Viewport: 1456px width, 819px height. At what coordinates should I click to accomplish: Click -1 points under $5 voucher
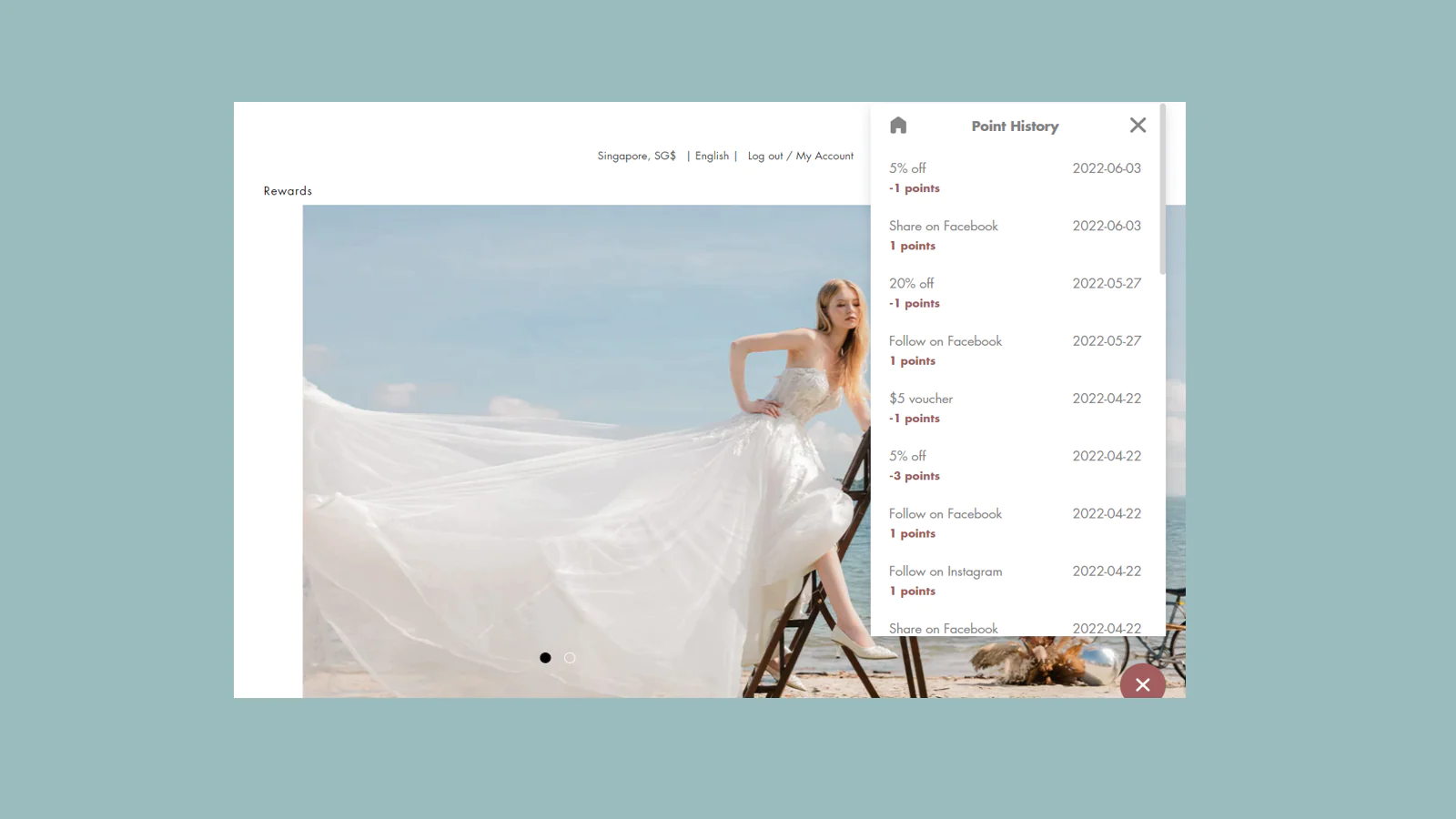click(x=915, y=419)
